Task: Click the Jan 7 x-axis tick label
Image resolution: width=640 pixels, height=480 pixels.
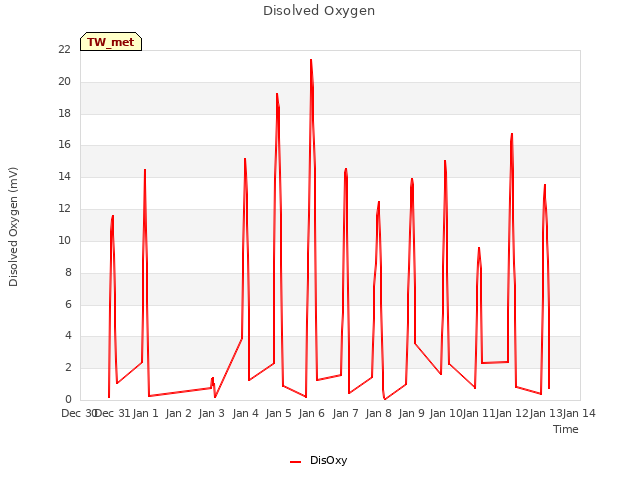Action: click(x=345, y=413)
